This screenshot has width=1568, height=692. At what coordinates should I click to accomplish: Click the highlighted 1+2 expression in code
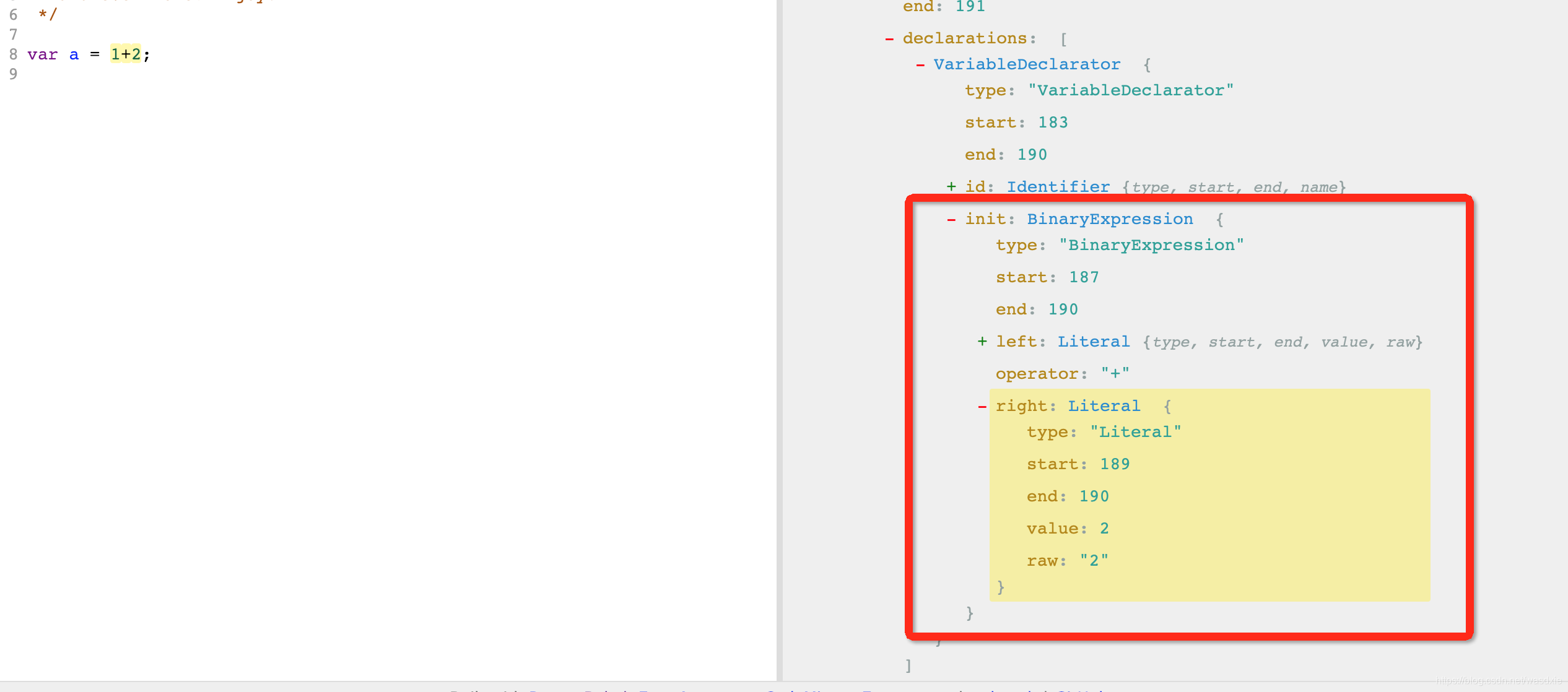126,54
